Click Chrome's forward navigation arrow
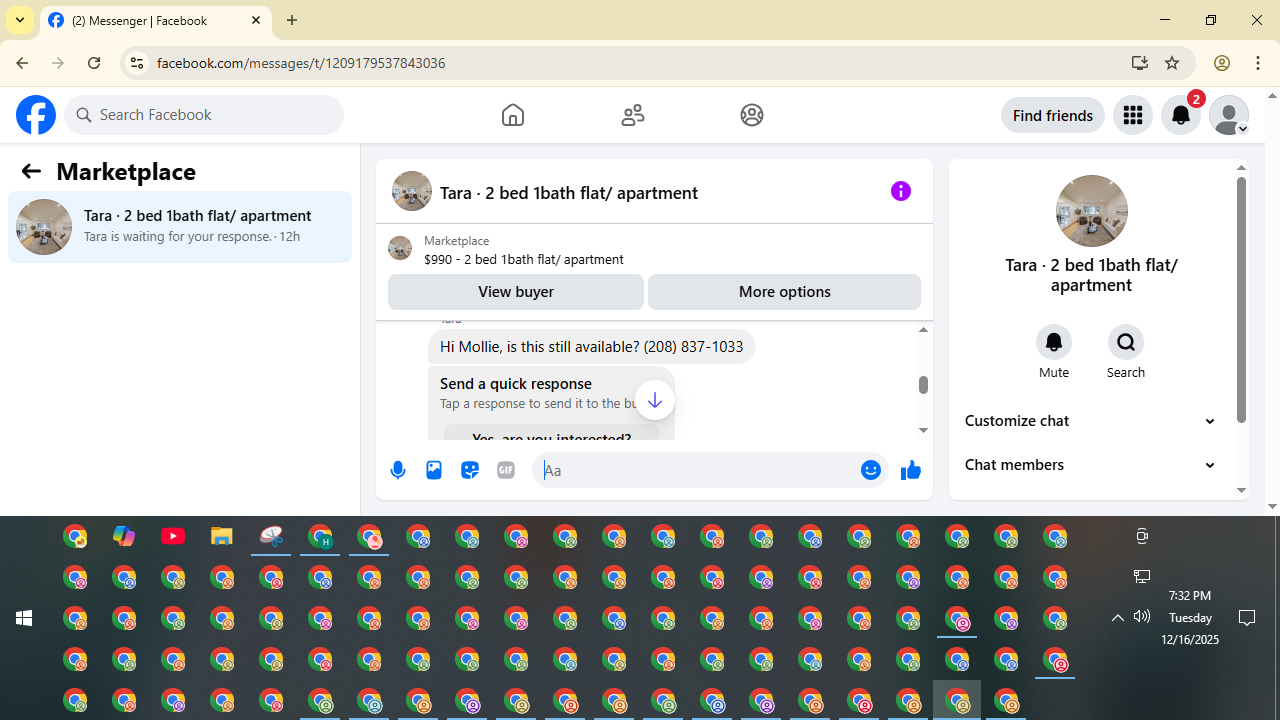1280x720 pixels. coord(58,63)
